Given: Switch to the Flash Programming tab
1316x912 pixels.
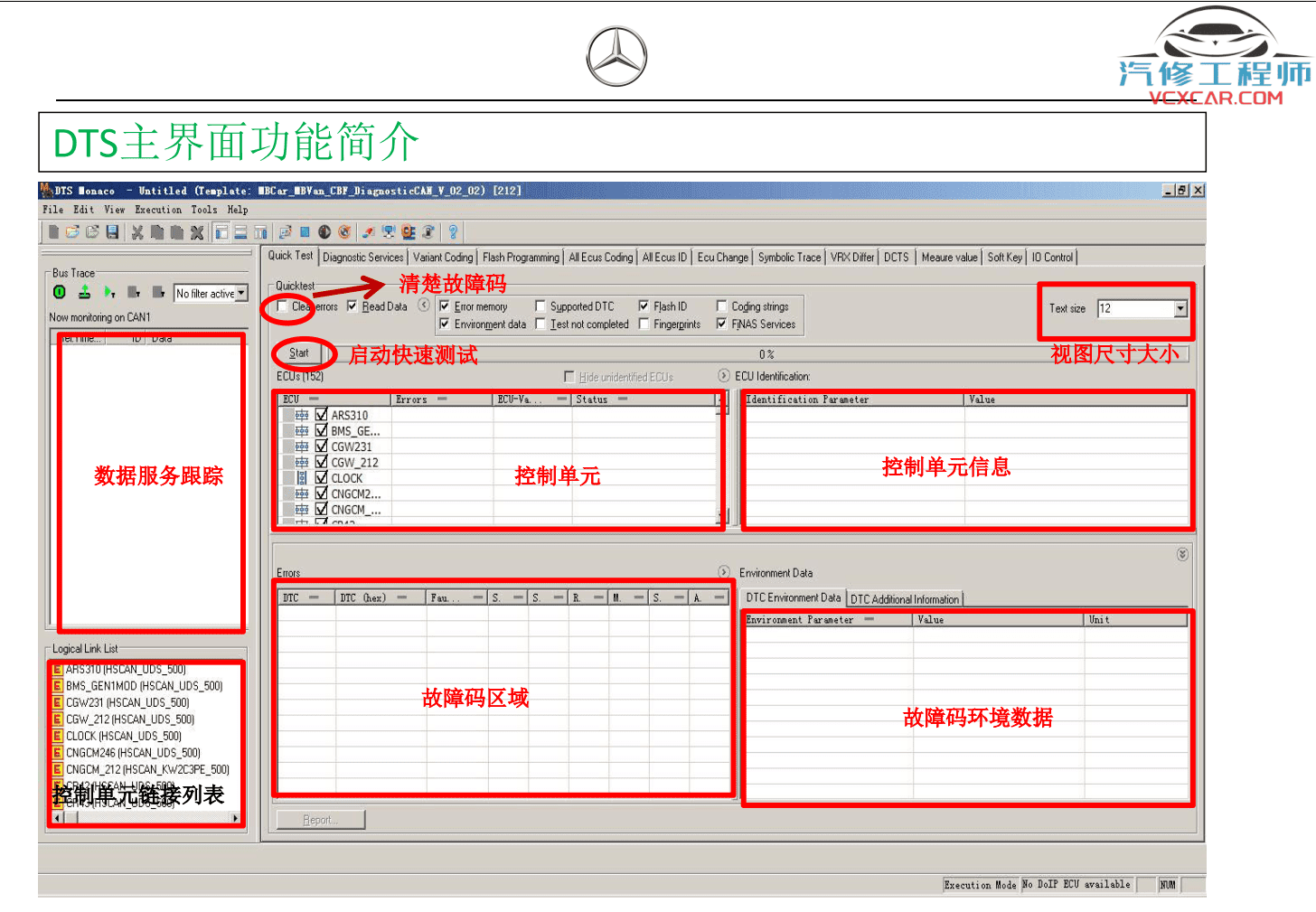Looking at the screenshot, I should click(x=521, y=257).
